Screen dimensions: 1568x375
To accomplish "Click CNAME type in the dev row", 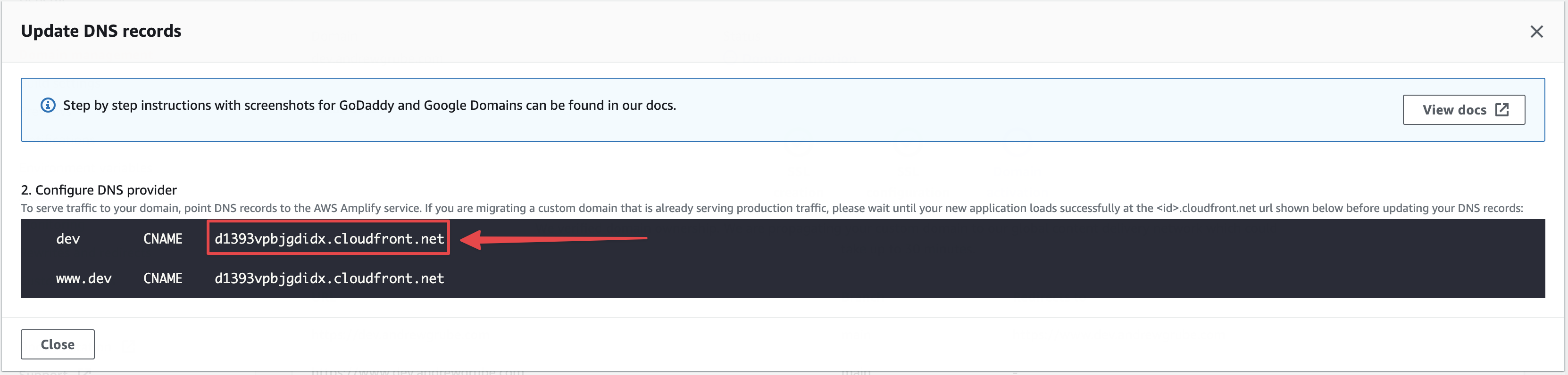I will pyautogui.click(x=163, y=239).
